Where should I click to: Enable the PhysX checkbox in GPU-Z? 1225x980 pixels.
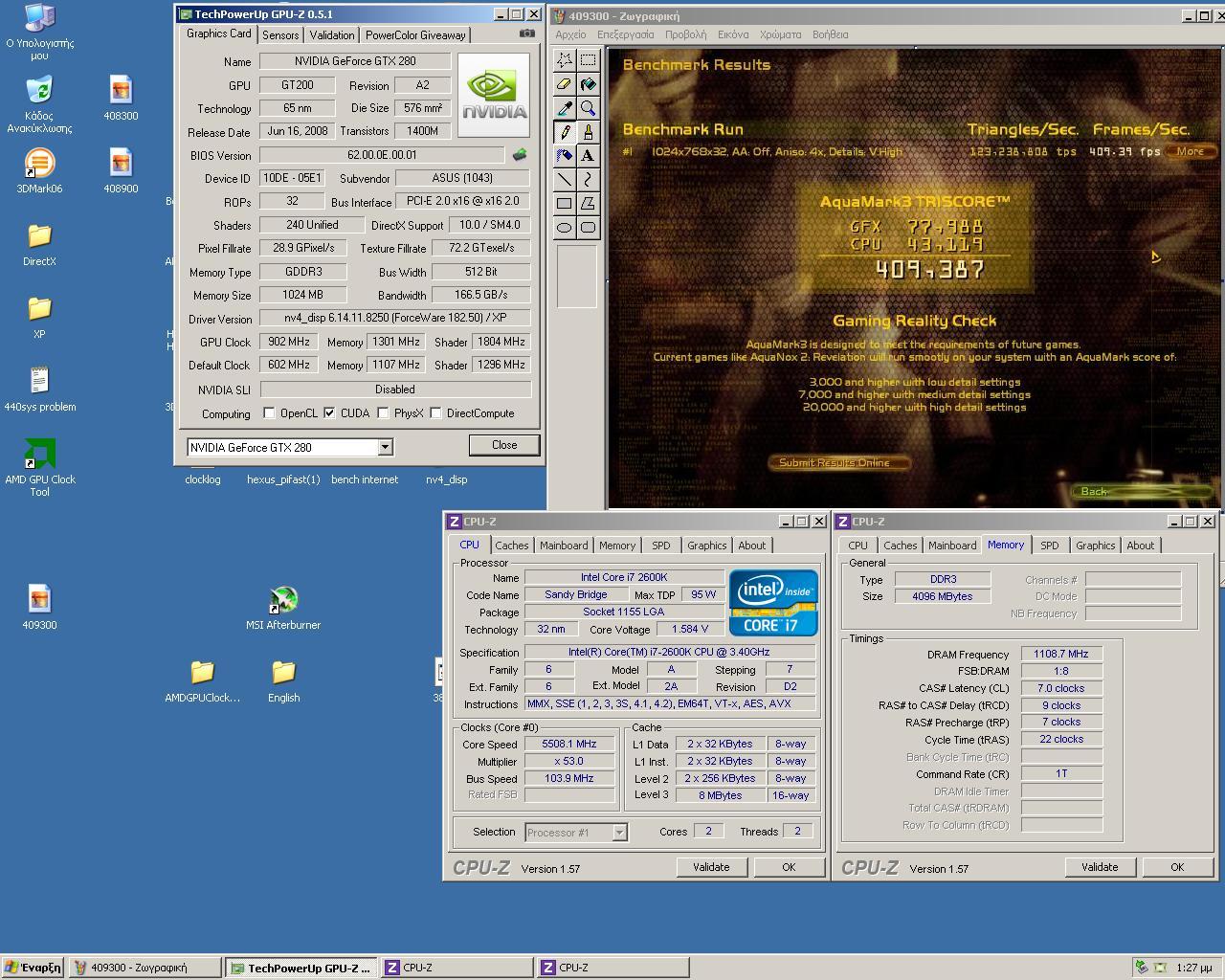383,413
